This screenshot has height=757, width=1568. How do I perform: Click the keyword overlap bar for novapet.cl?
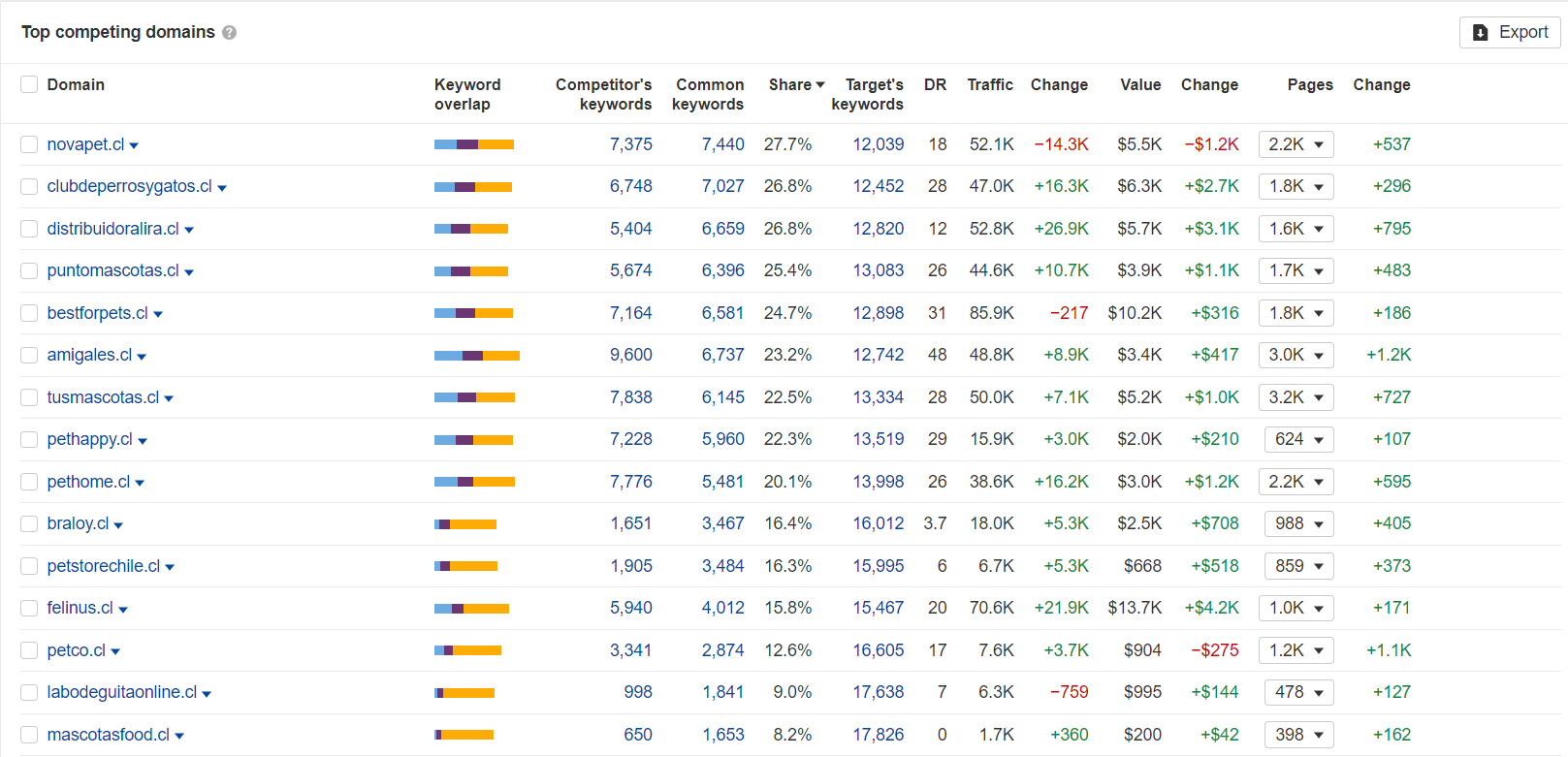pyautogui.click(x=474, y=144)
